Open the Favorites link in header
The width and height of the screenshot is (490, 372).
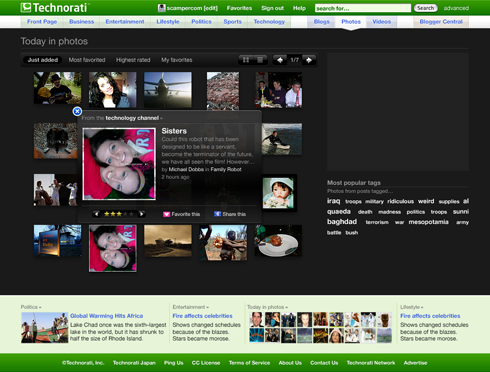click(x=239, y=8)
